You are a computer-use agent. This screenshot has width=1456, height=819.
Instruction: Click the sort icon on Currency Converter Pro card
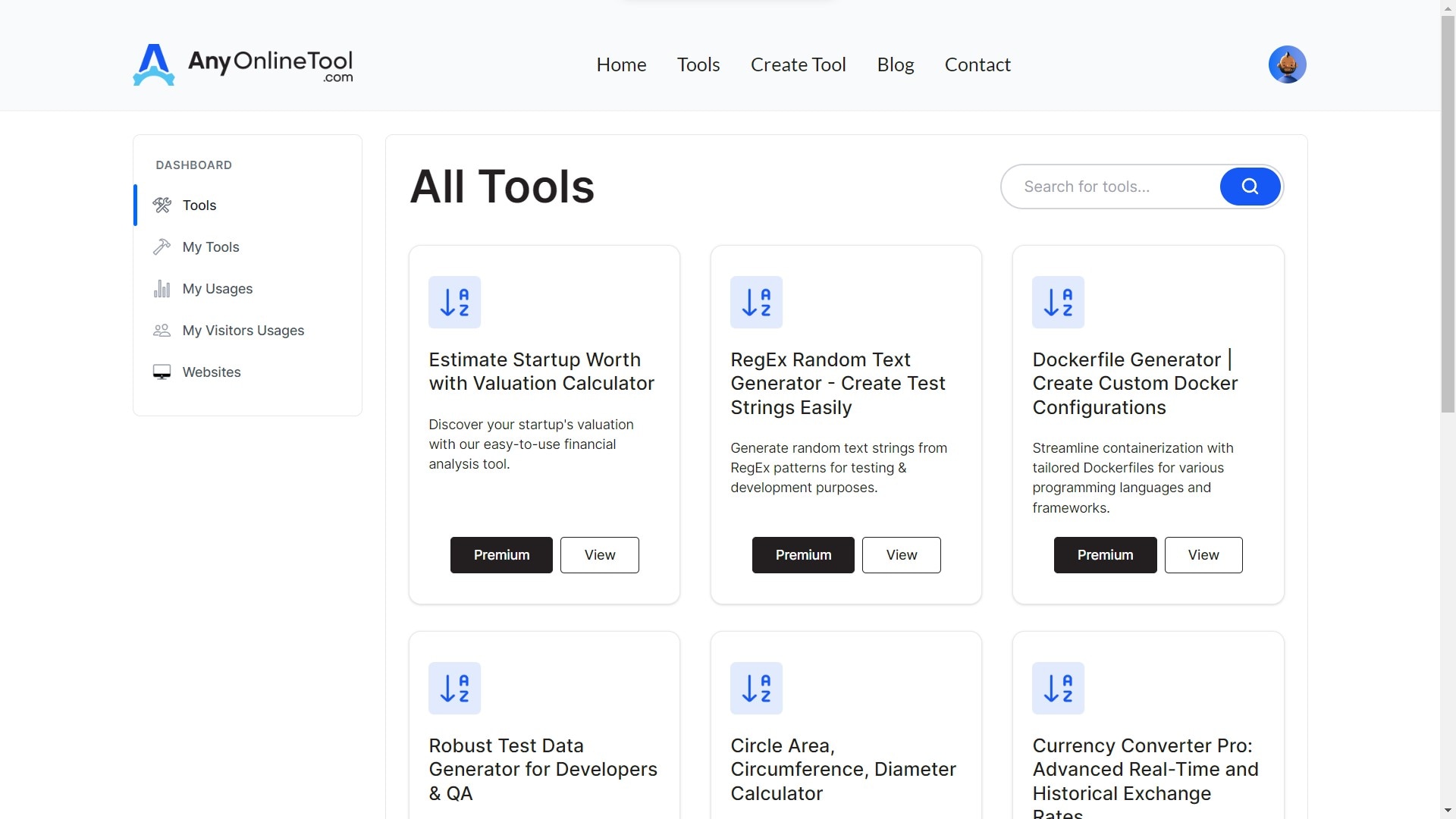click(x=1058, y=688)
